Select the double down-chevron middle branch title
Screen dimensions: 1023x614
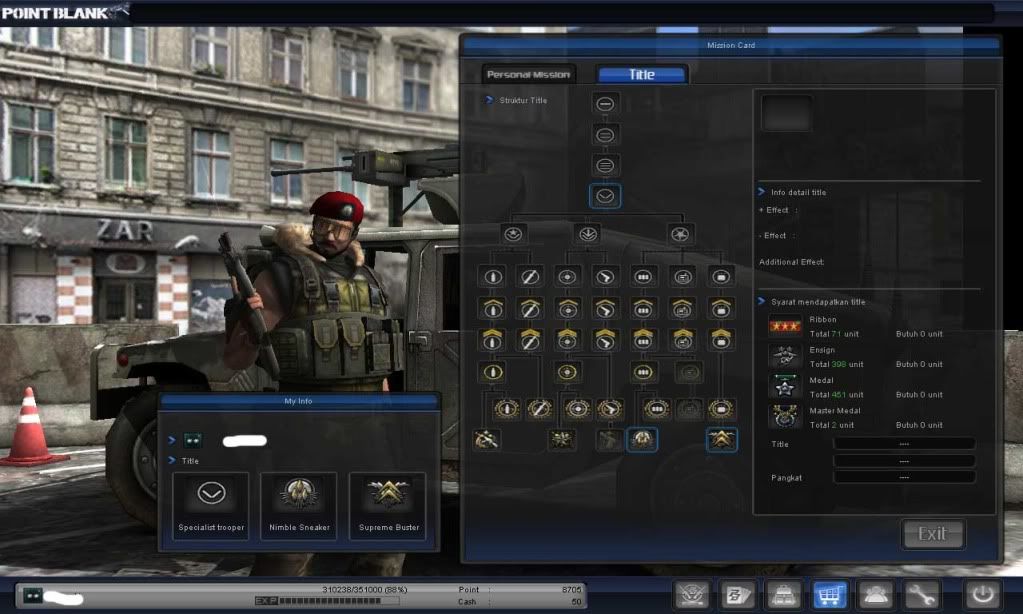pos(588,234)
